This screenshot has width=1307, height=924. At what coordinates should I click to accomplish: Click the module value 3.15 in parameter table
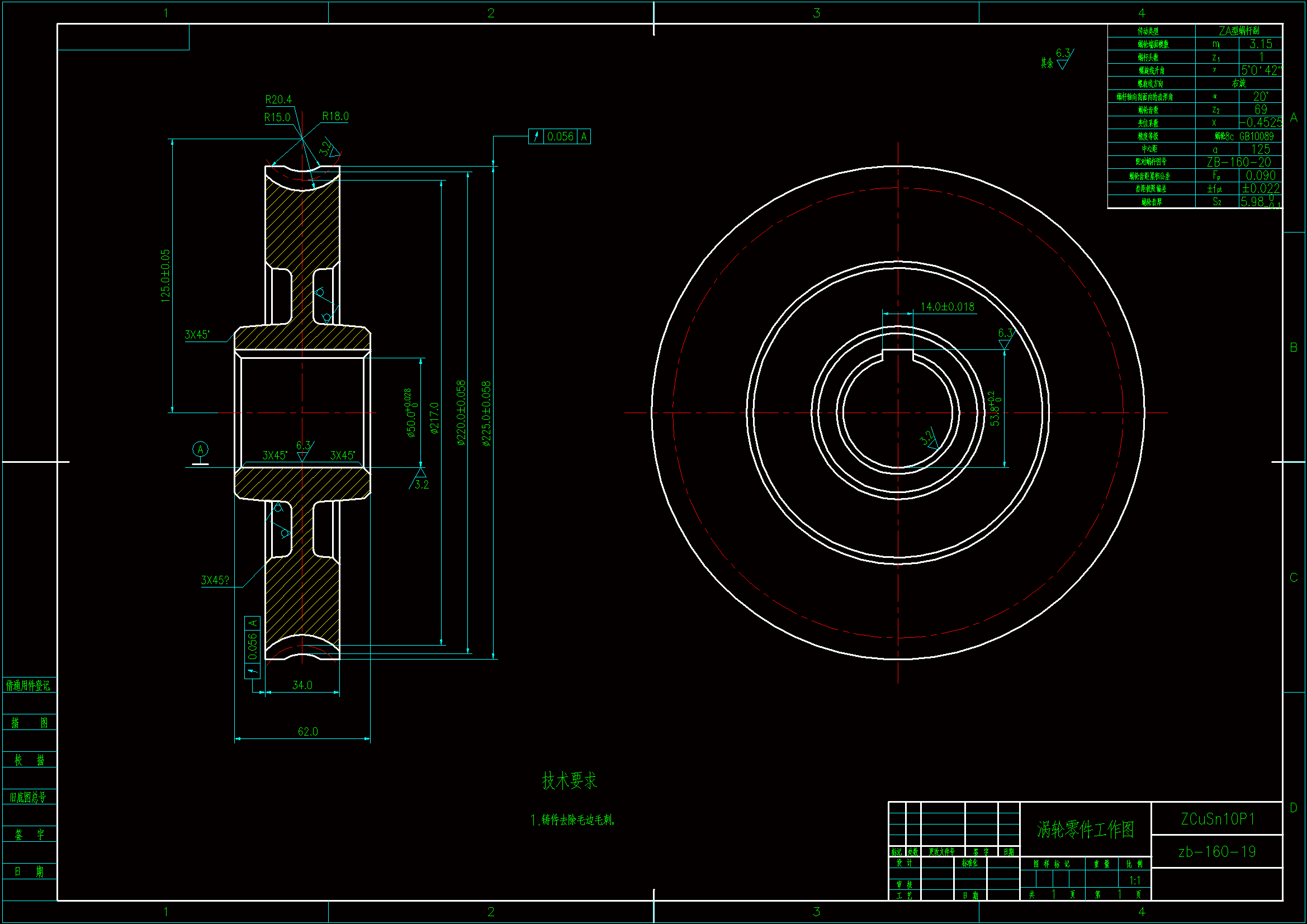pos(1260,44)
